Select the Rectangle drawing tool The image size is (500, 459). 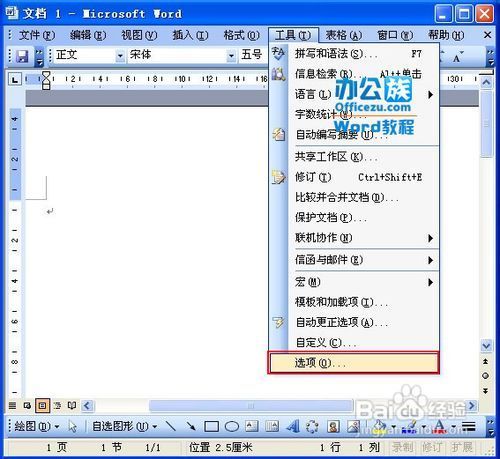pos(211,426)
